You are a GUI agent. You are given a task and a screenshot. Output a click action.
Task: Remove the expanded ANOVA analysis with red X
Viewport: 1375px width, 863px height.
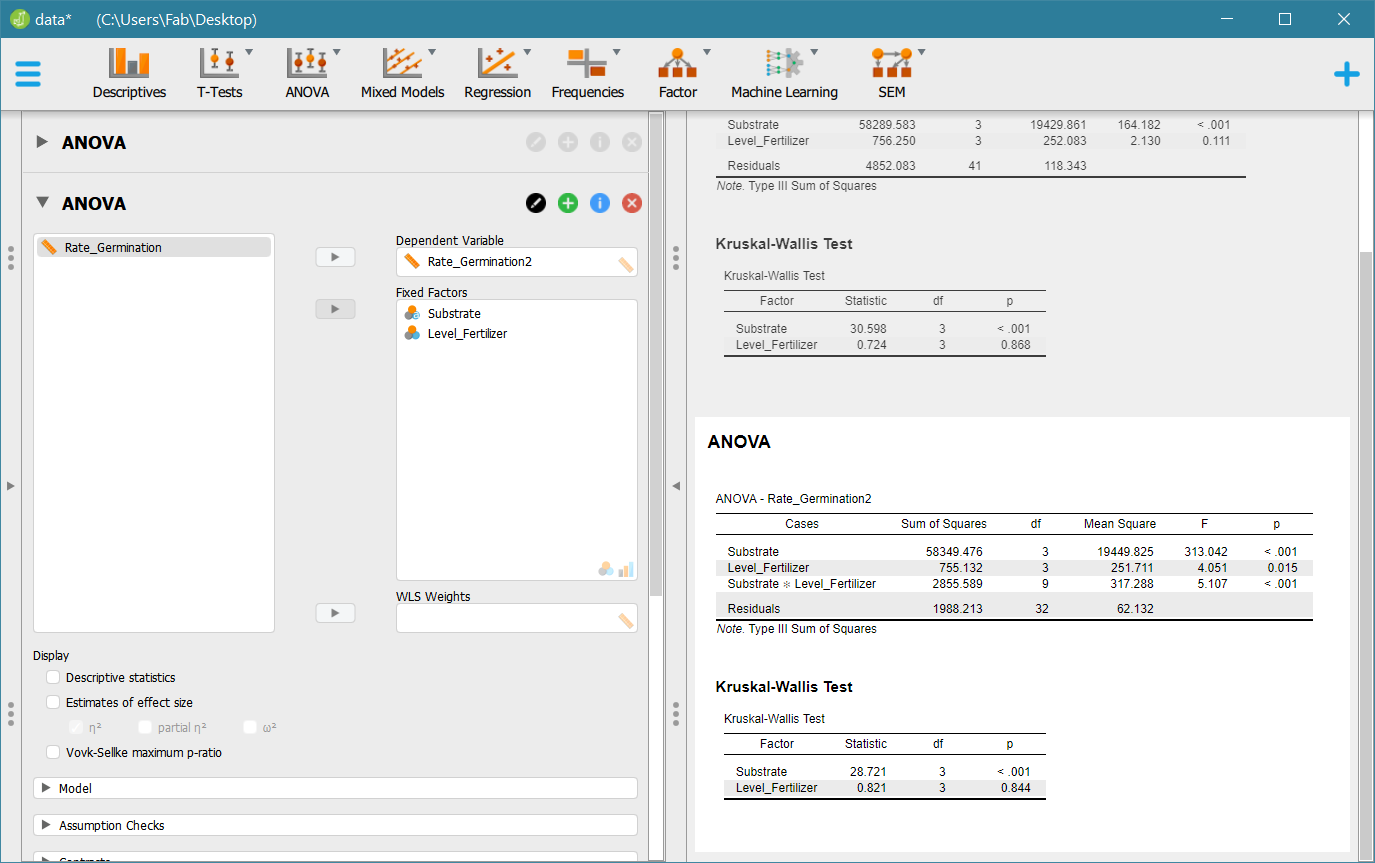(632, 203)
